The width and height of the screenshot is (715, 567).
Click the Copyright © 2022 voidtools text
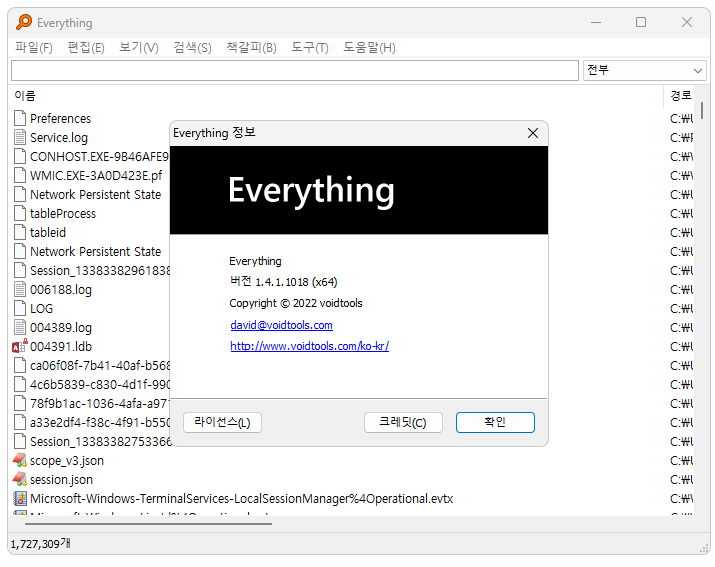tap(295, 303)
